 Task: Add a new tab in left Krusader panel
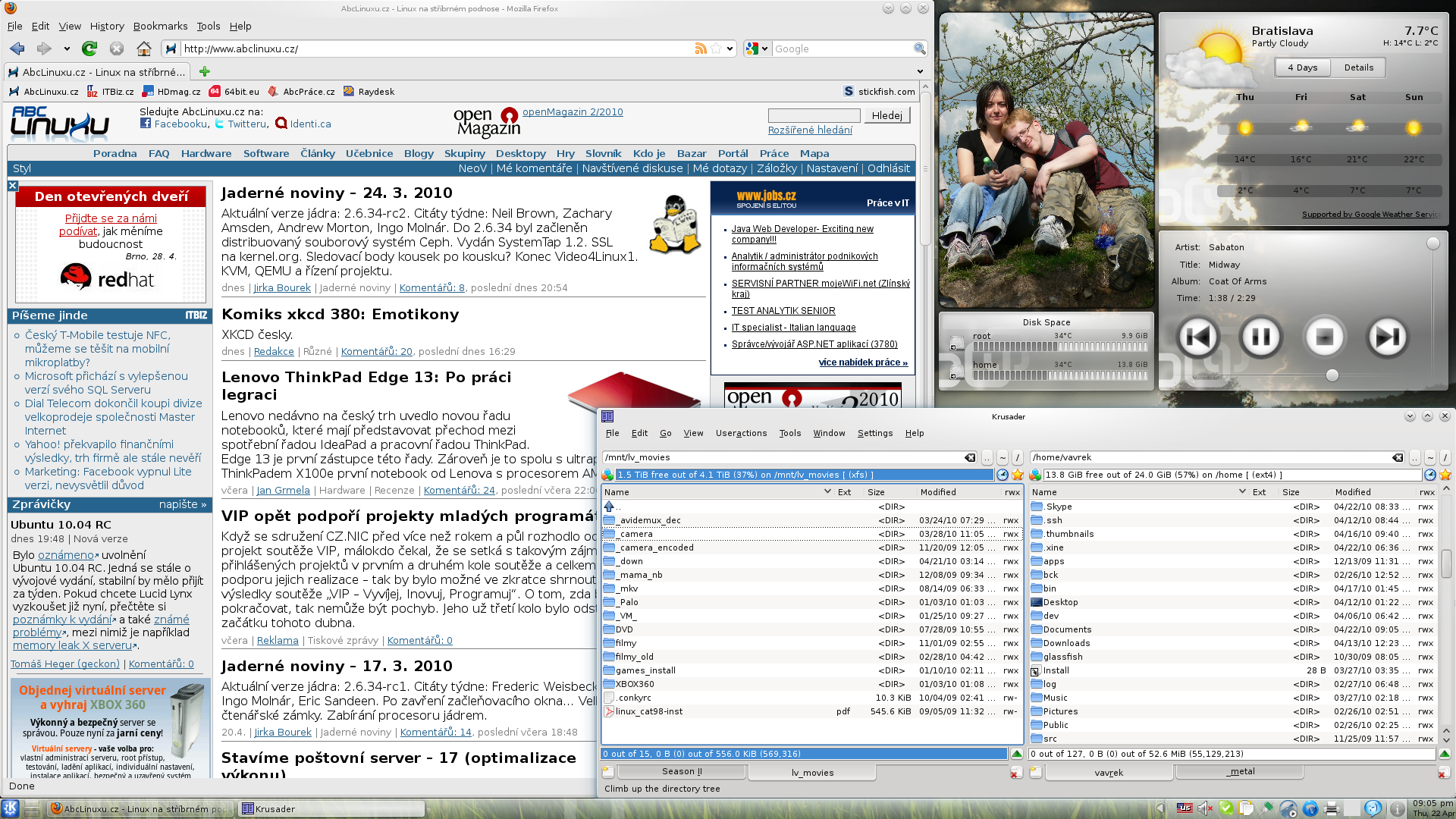pyautogui.click(x=608, y=772)
